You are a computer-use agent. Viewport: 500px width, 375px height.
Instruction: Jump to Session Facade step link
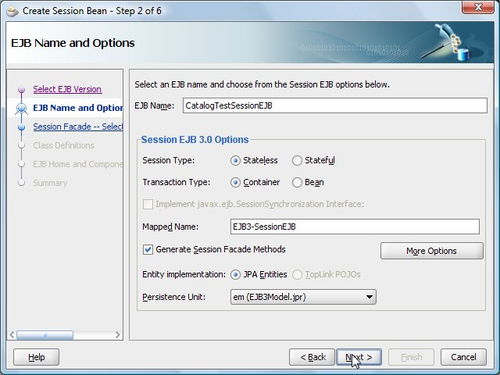(x=78, y=127)
